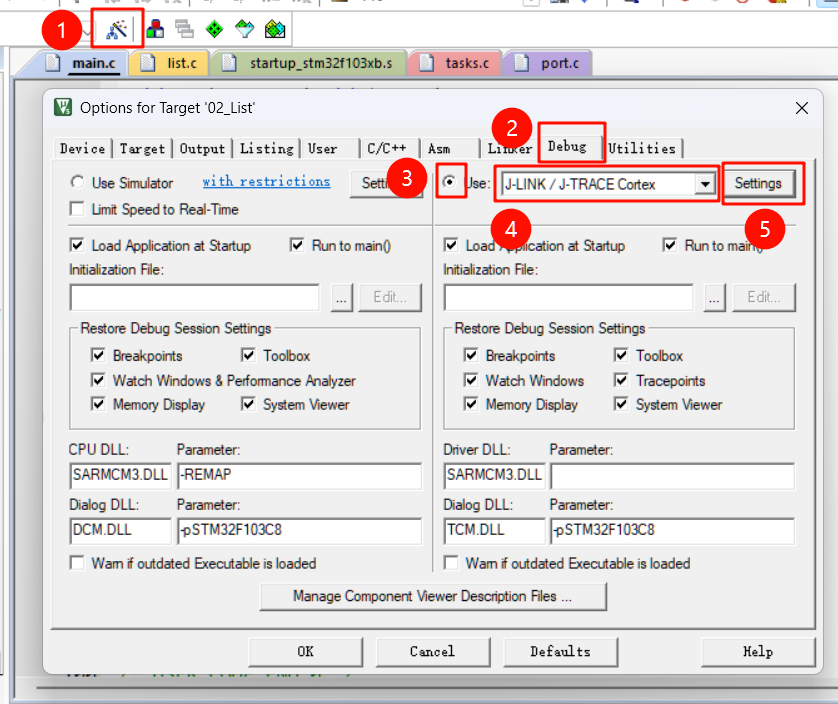Click the TCM.DLL Dialog DLL field

(x=494, y=530)
